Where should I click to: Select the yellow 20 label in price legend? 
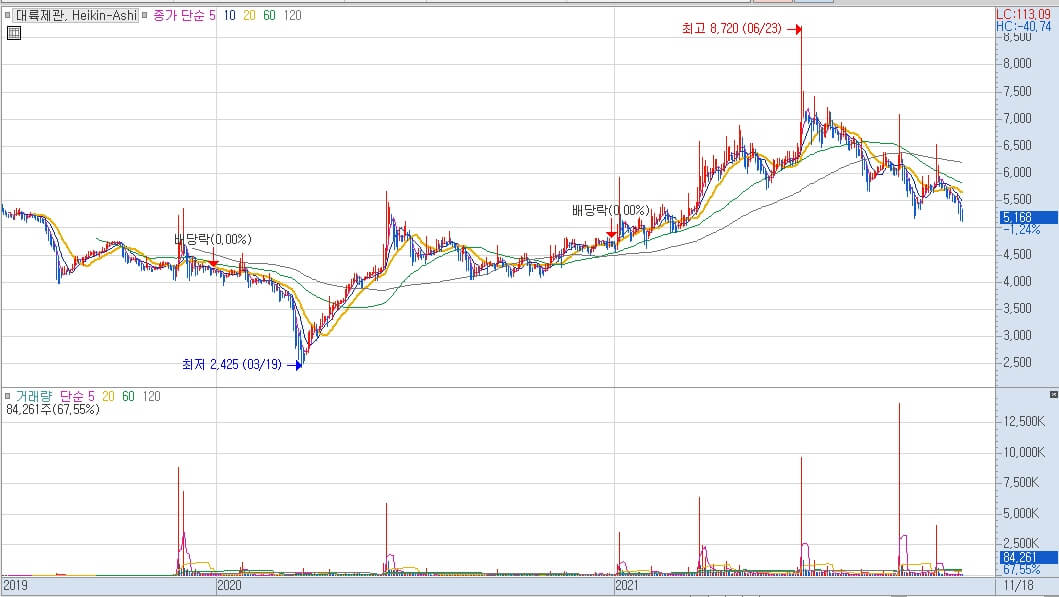(249, 15)
